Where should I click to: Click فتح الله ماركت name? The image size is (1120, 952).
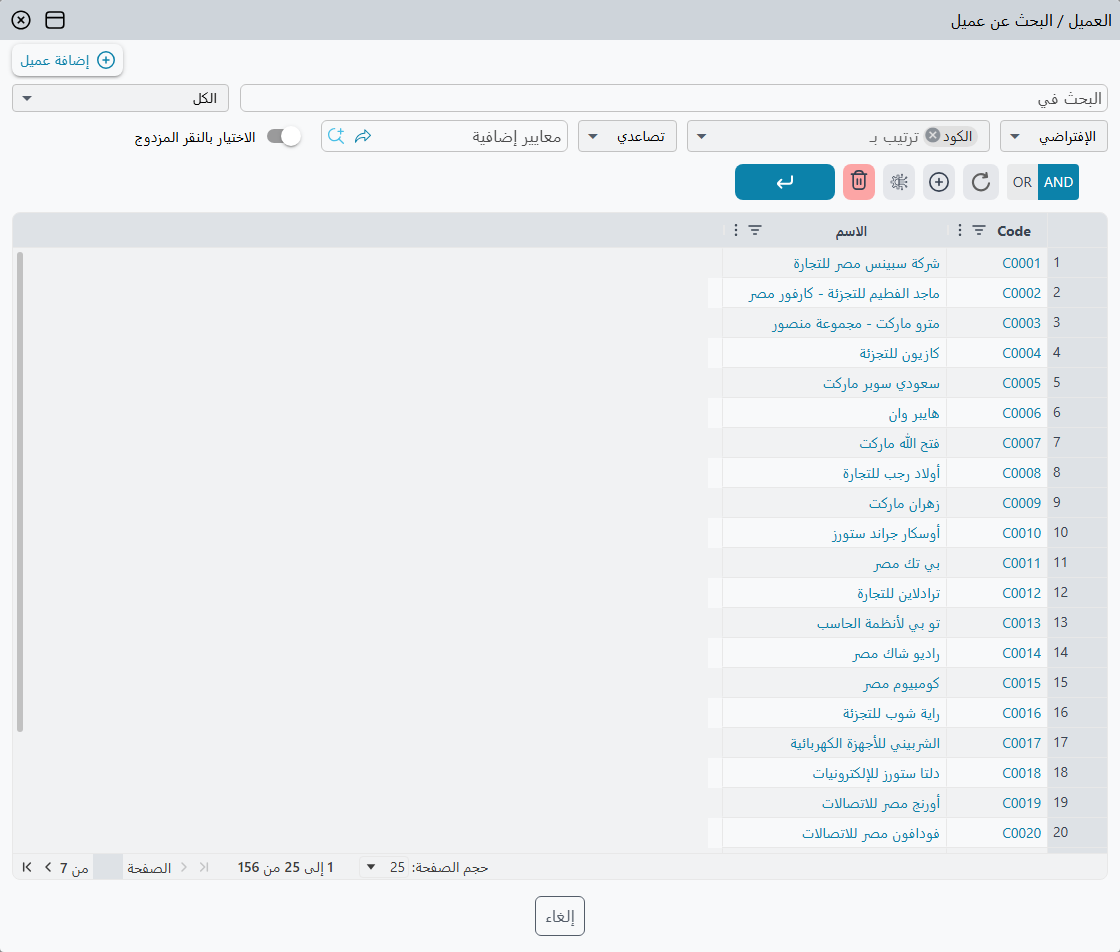(x=899, y=444)
